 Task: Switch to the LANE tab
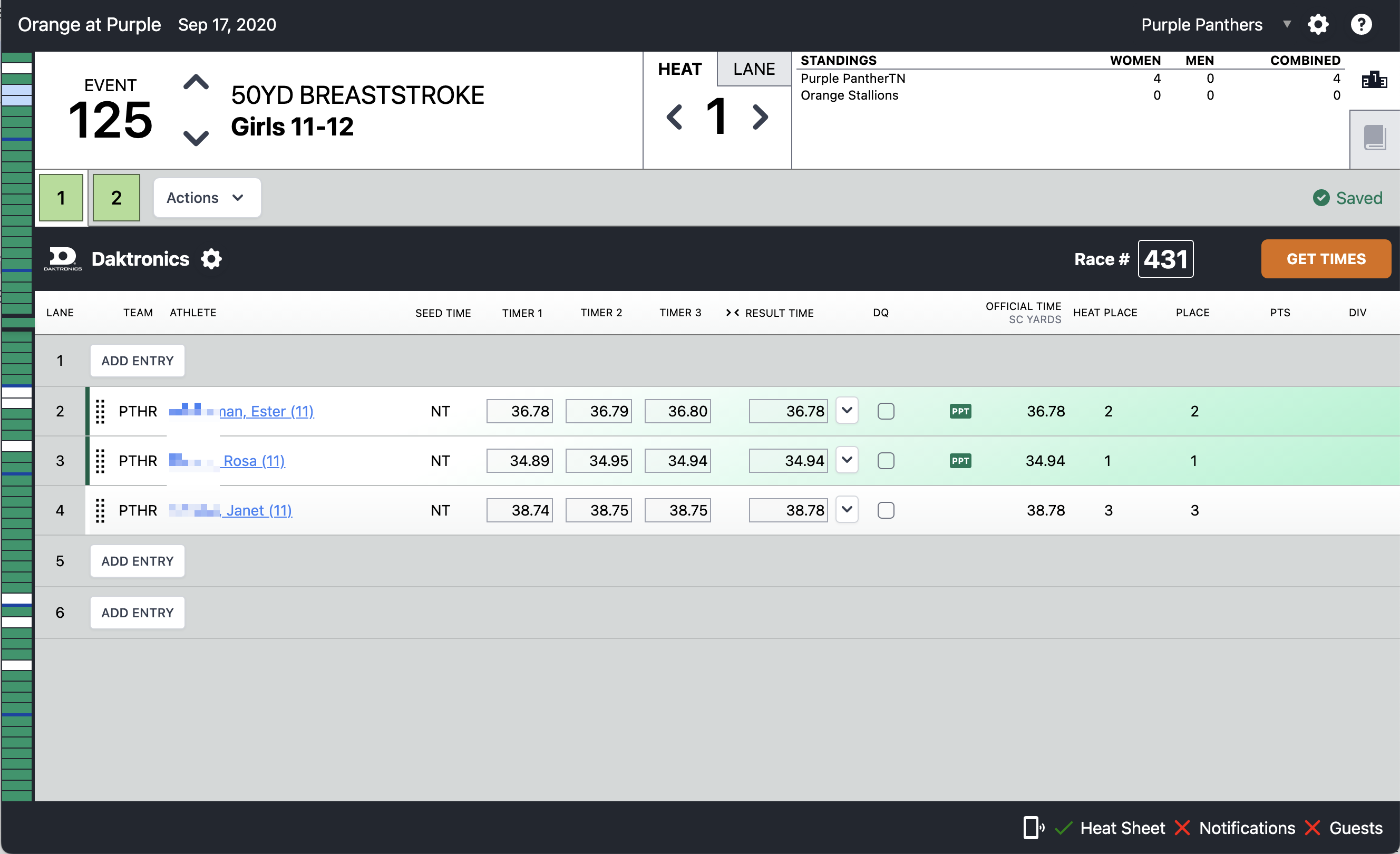[753, 69]
